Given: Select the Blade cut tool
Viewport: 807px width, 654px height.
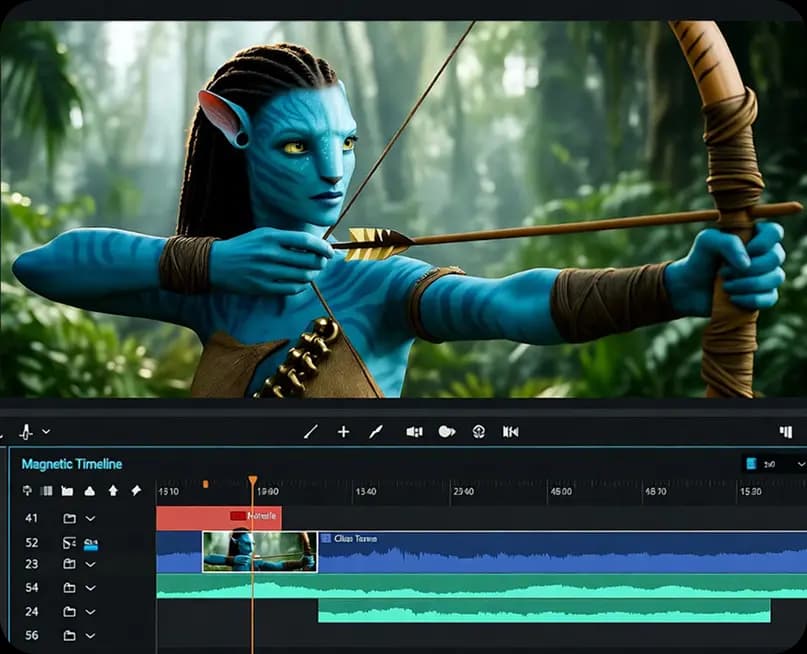Looking at the screenshot, I should tap(312, 431).
